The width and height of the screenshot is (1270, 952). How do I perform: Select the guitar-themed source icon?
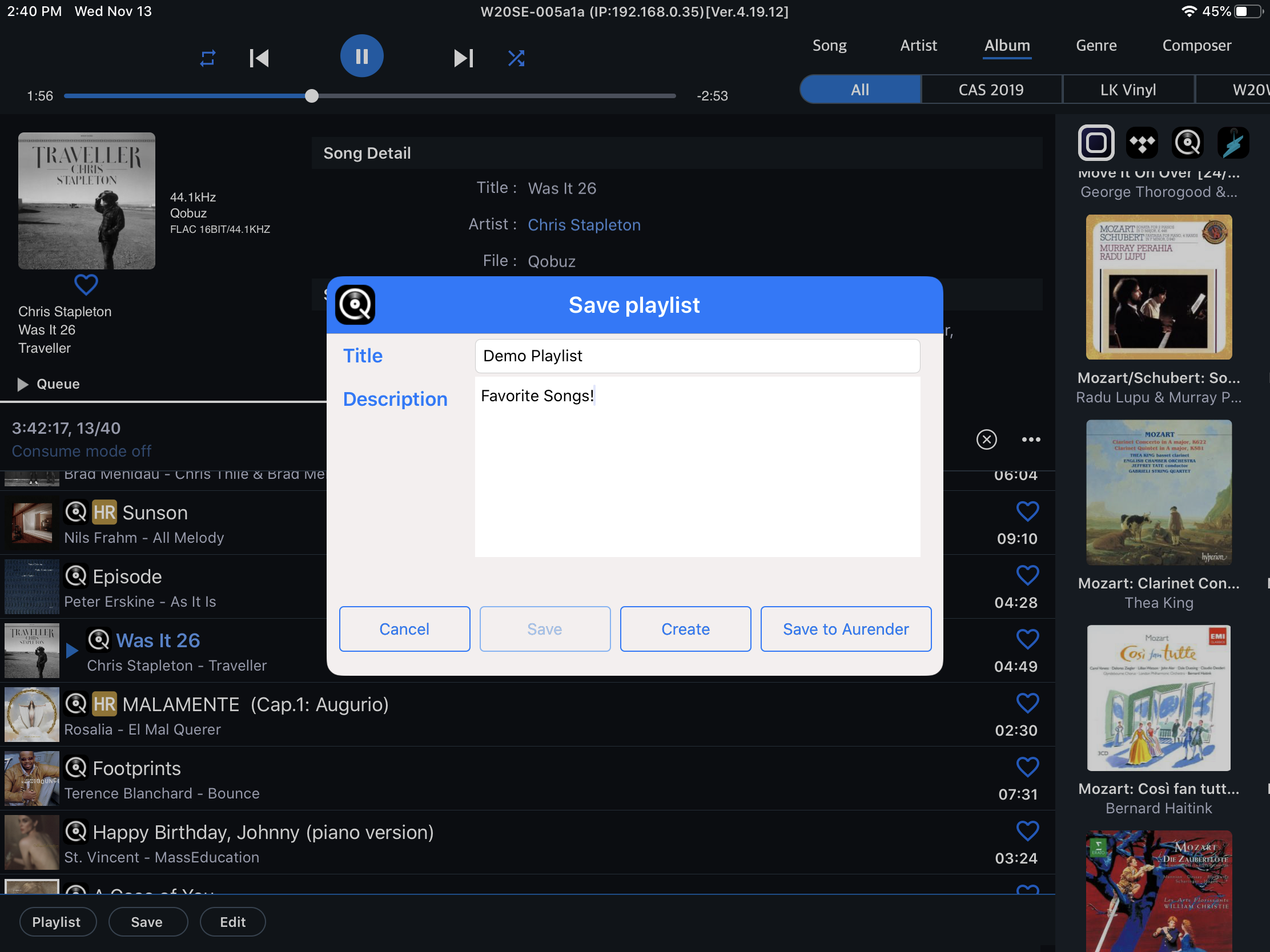coord(1233,142)
